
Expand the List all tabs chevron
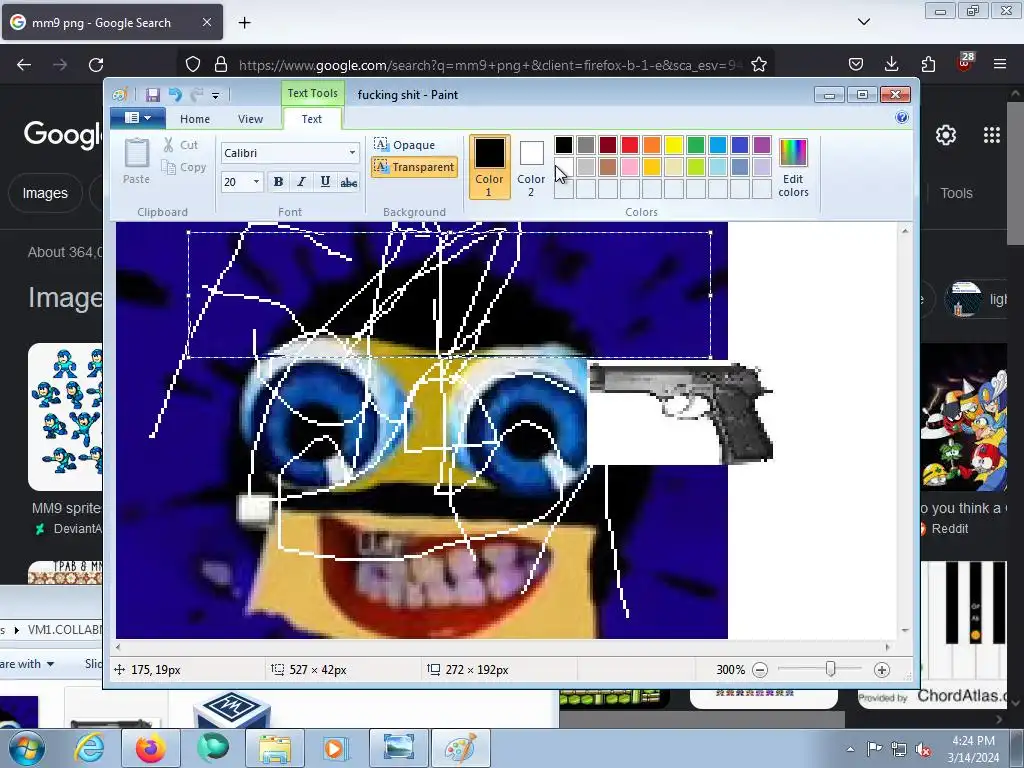click(x=863, y=22)
